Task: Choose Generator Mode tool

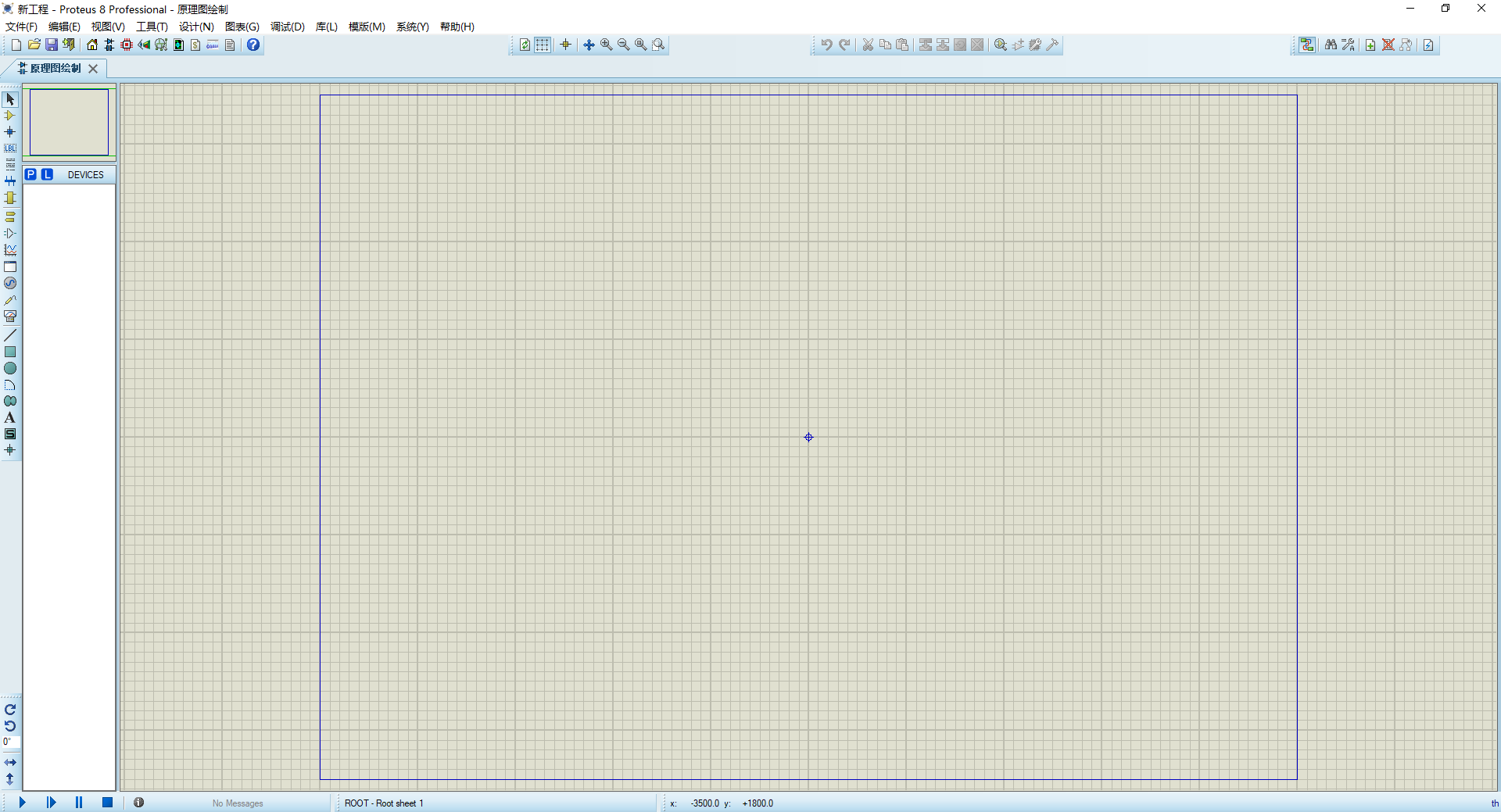Action: 10,283
